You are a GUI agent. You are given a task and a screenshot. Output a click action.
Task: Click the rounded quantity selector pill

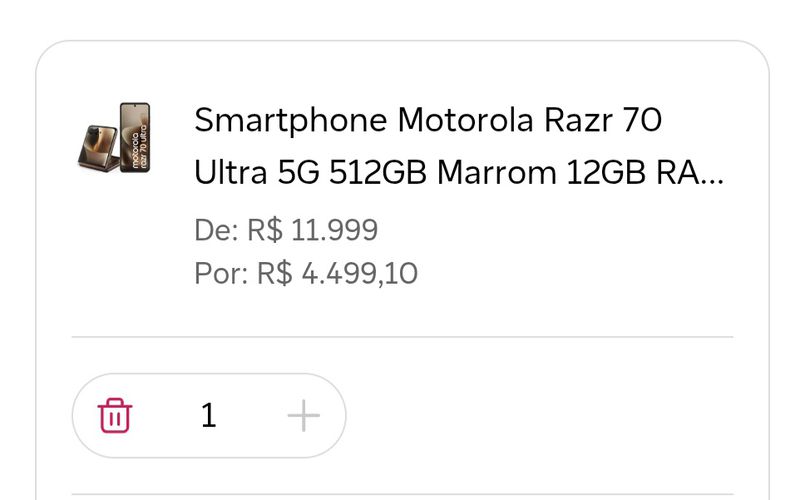209,415
